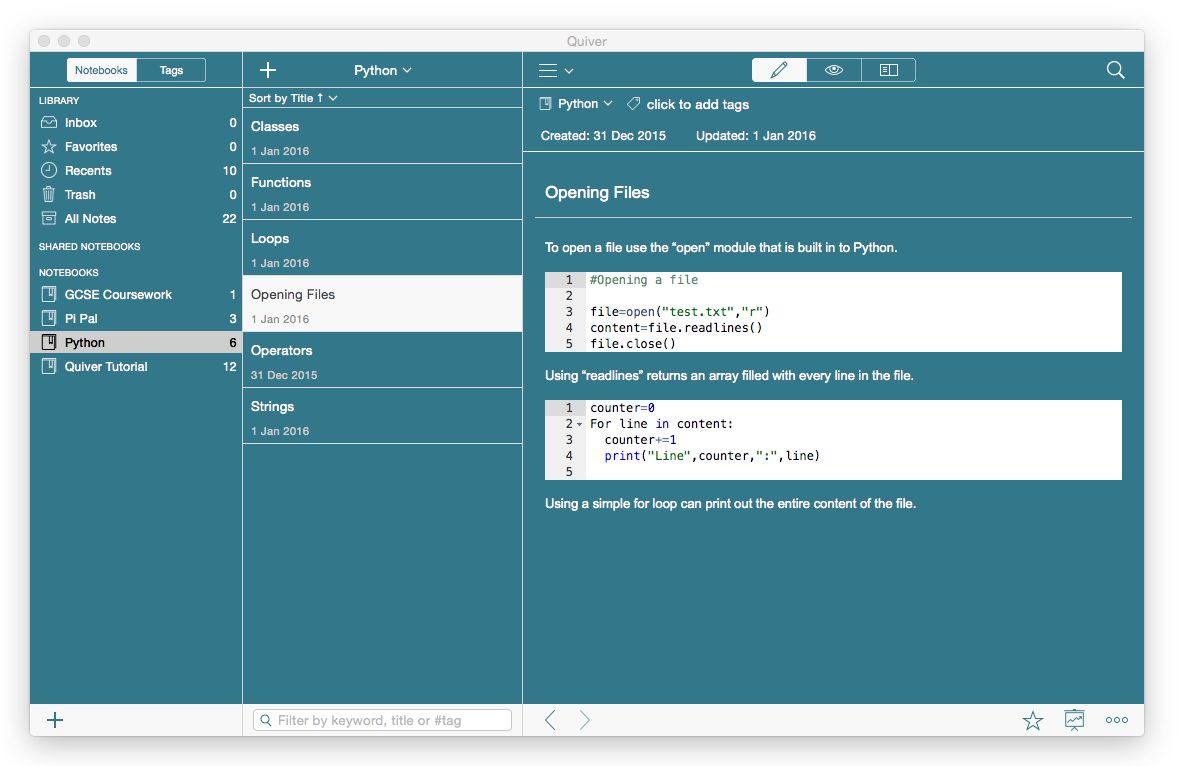This screenshot has height=766, width=1196.
Task: Click to add tags to the note
Action: coord(698,105)
